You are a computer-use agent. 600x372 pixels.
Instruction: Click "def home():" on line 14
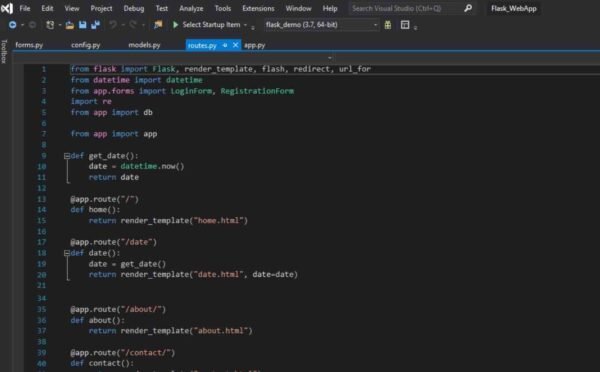coord(95,210)
